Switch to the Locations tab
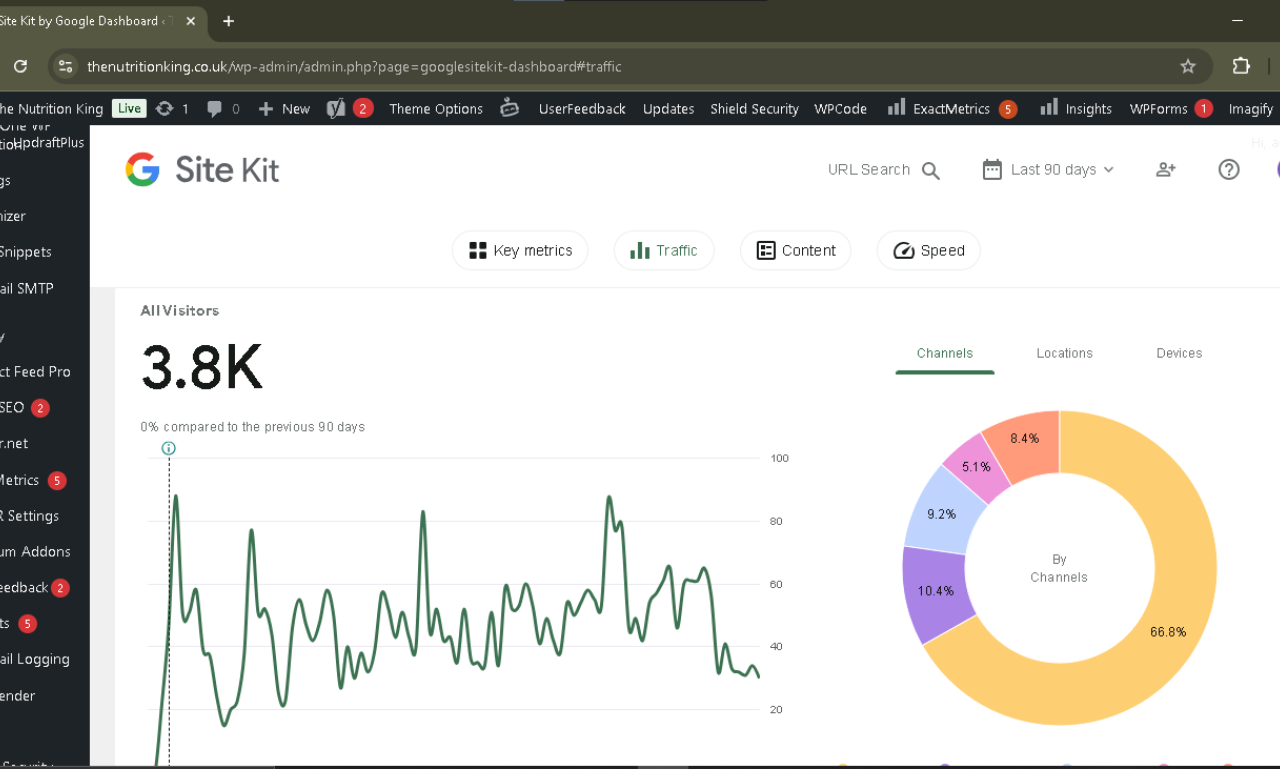The image size is (1280, 769). pyautogui.click(x=1064, y=353)
